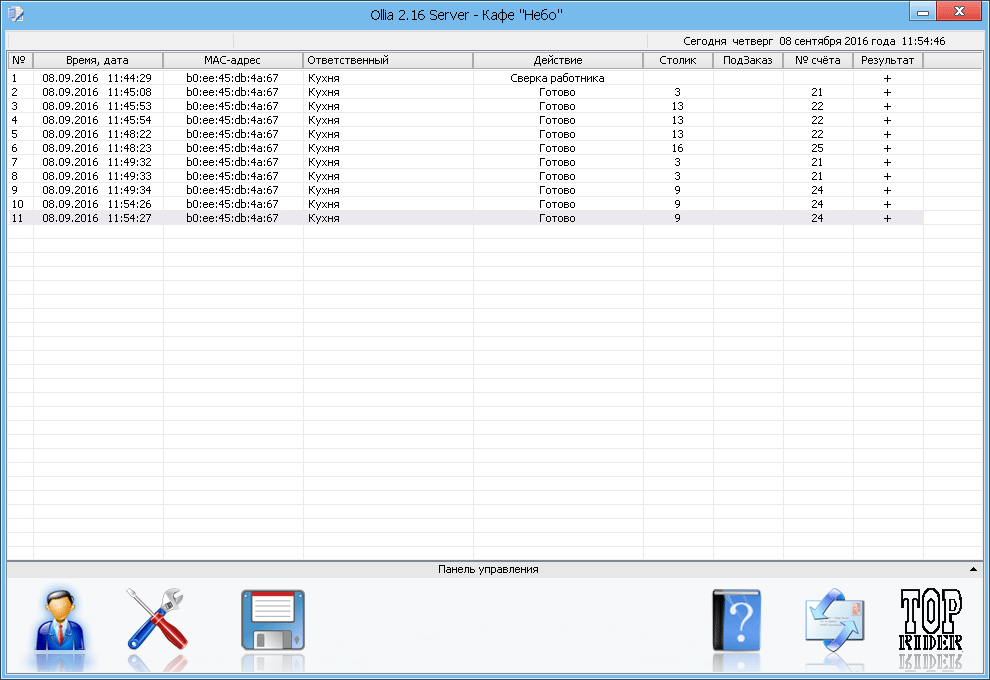990x680 pixels.
Task: Click the floppy disk save icon
Action: pyautogui.click(x=273, y=620)
